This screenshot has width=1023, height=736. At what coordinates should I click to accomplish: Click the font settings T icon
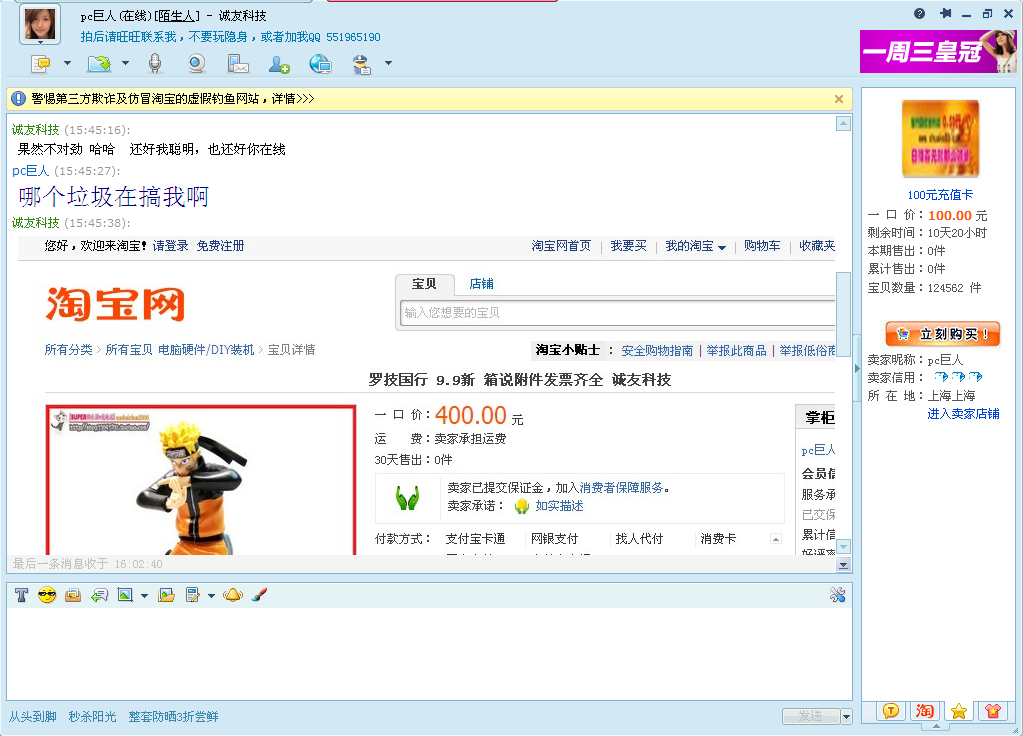tap(21, 595)
